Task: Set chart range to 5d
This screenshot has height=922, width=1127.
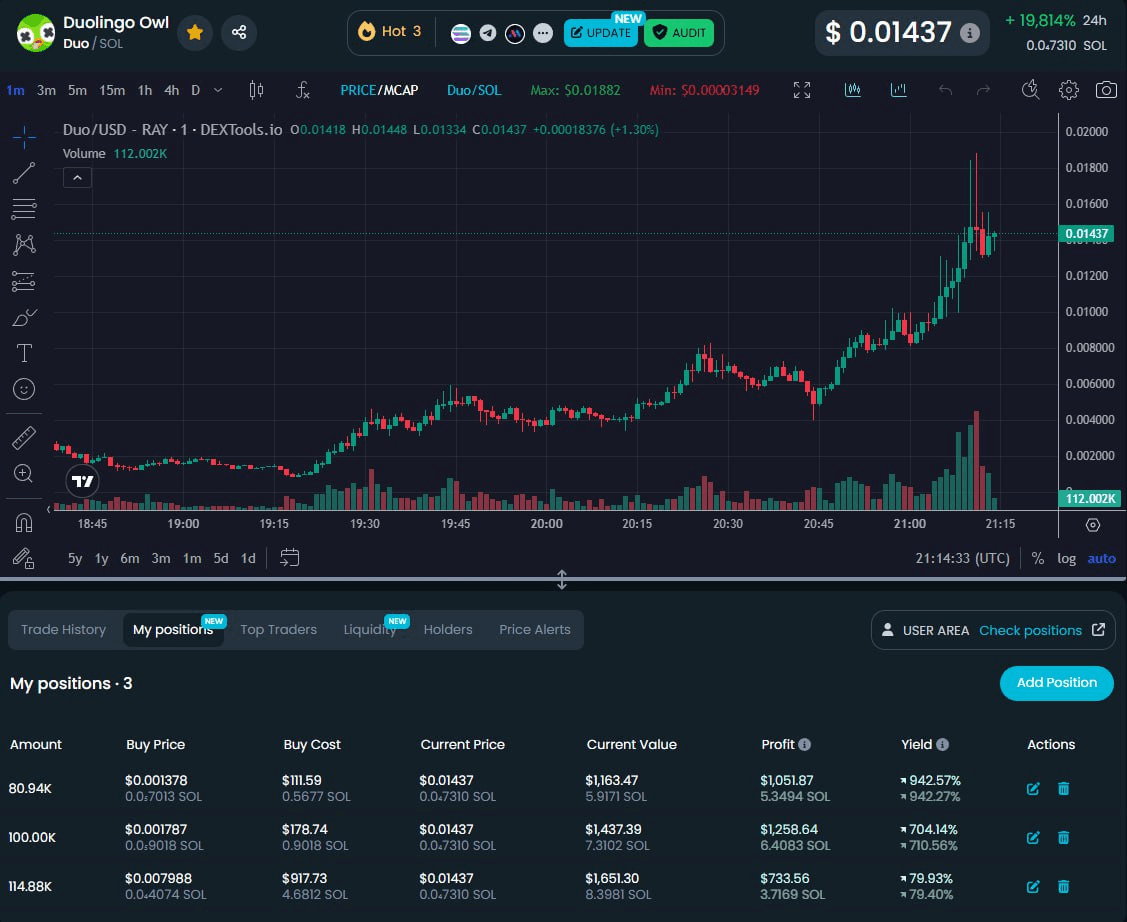Action: [x=221, y=558]
